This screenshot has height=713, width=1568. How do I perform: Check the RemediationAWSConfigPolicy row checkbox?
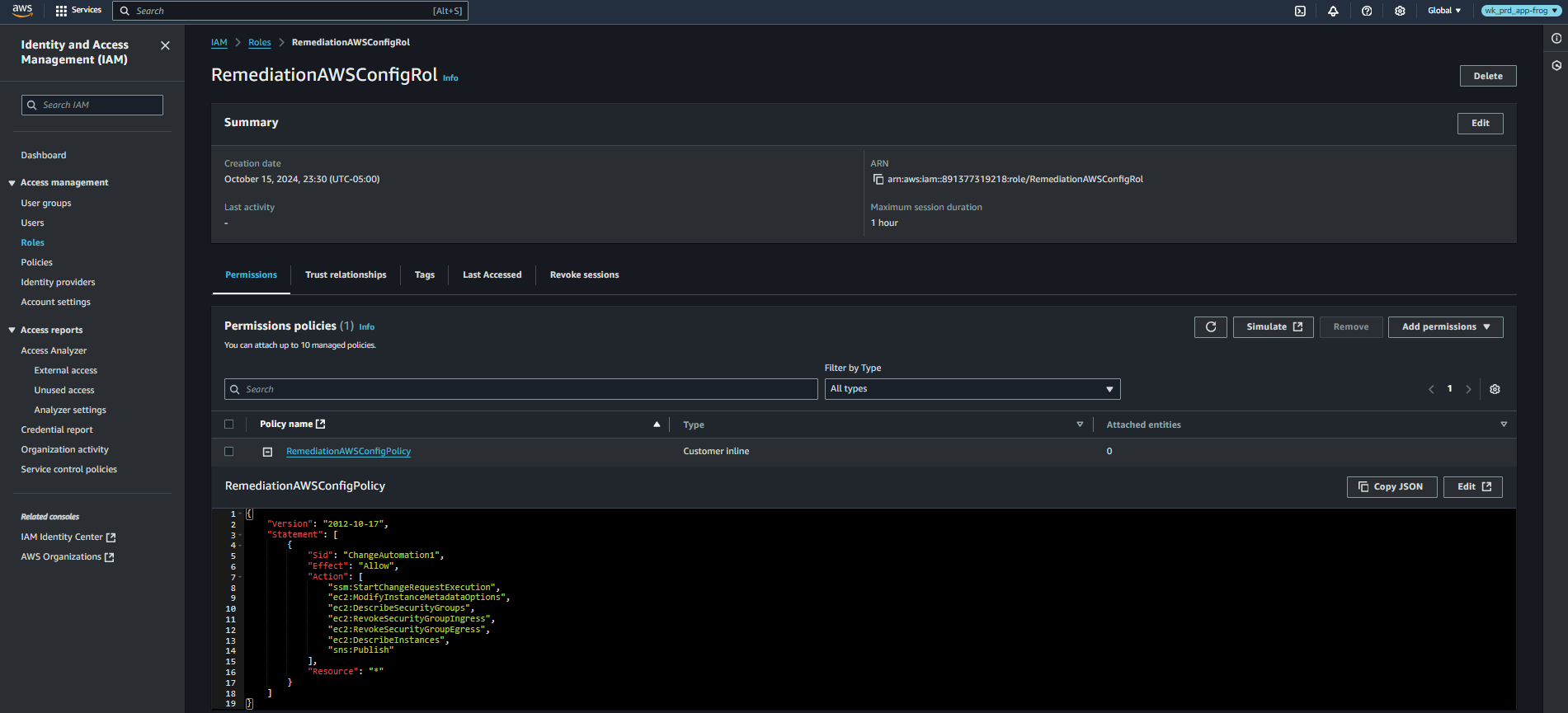tap(229, 452)
